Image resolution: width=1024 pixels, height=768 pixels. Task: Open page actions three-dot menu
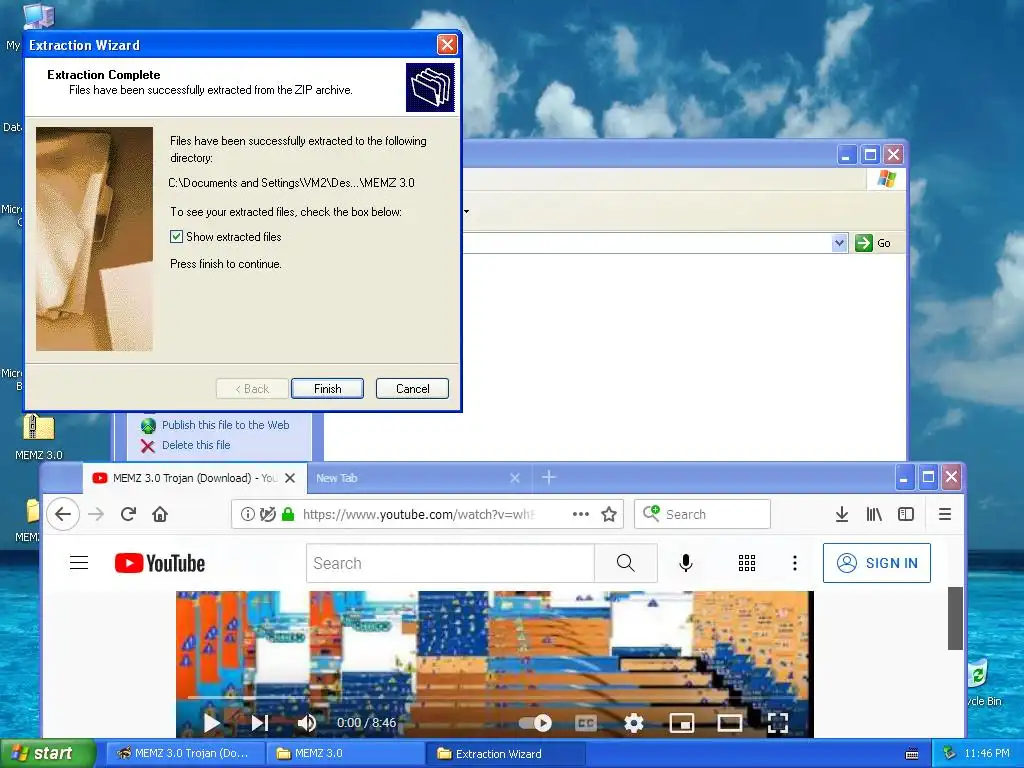[581, 514]
